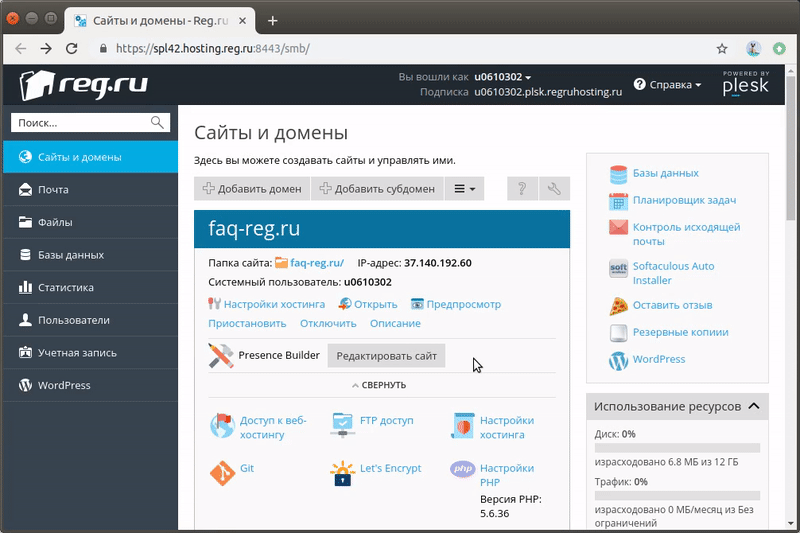
Task: Click the backup copies icon
Action: tap(618, 333)
